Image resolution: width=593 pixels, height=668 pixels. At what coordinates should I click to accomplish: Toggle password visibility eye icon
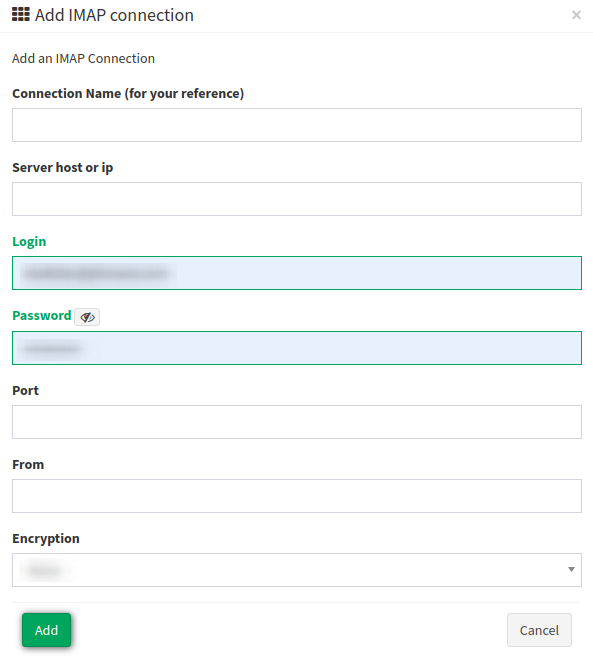tap(87, 317)
